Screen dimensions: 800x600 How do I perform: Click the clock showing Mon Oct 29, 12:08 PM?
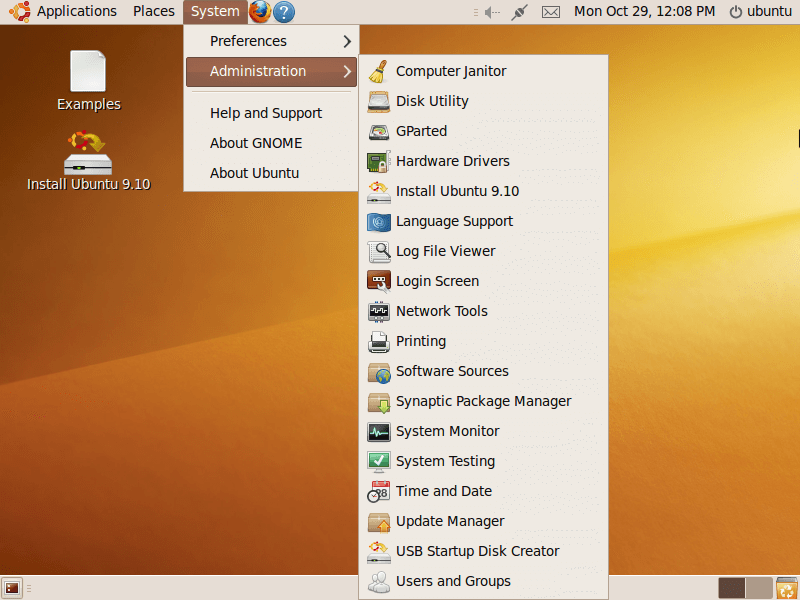click(x=644, y=11)
